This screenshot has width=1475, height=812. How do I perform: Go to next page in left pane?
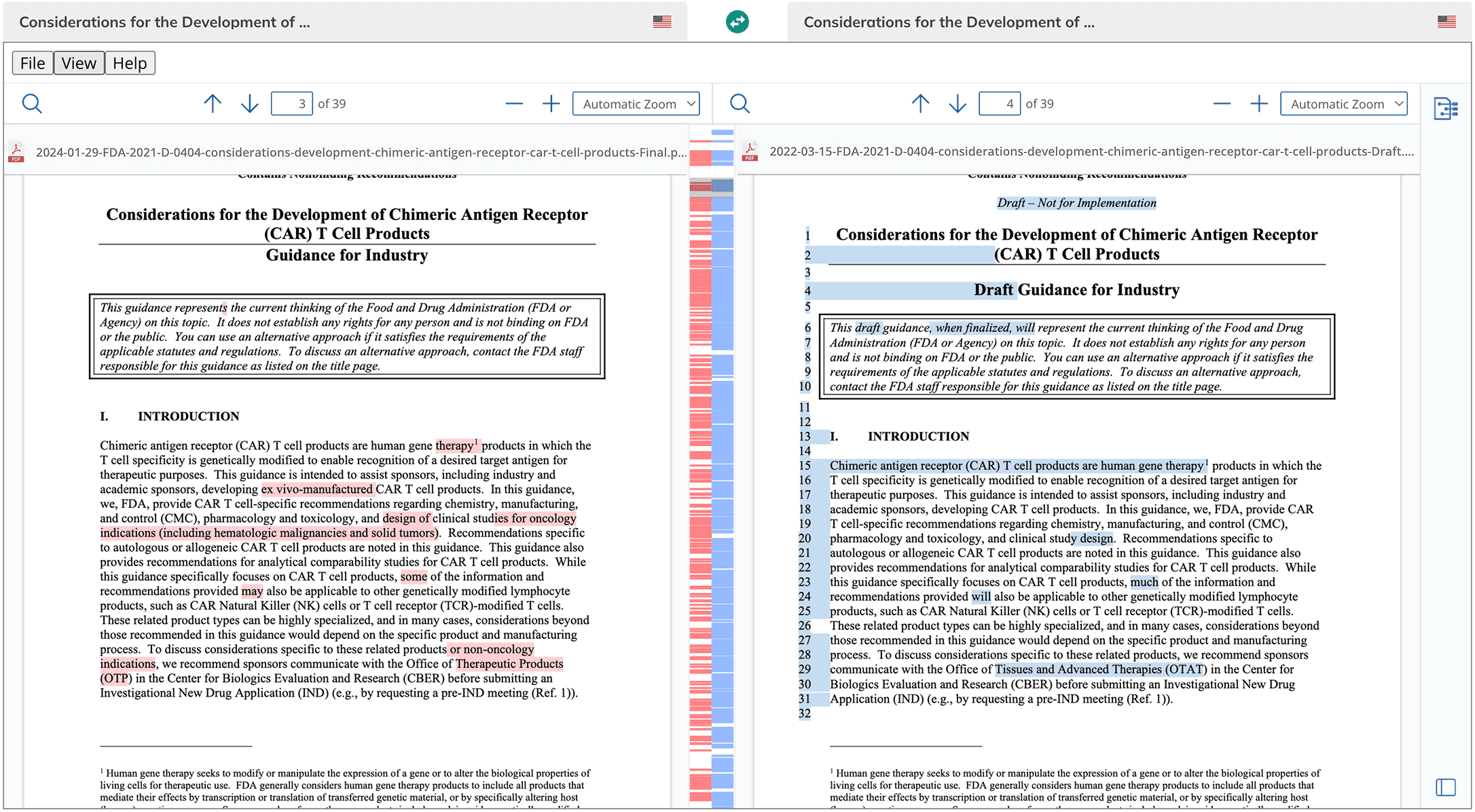250,104
